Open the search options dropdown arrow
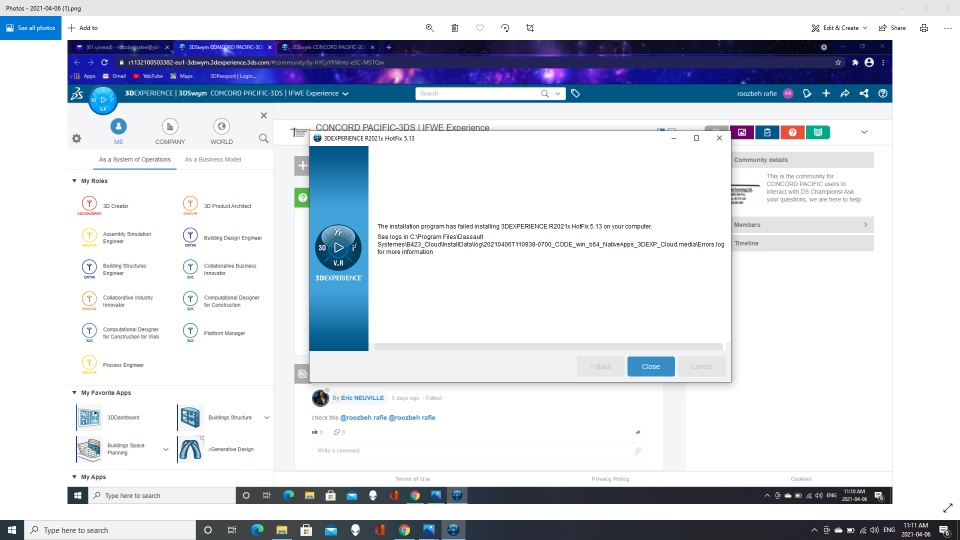Screen dimensions: 960x540 click(558, 94)
